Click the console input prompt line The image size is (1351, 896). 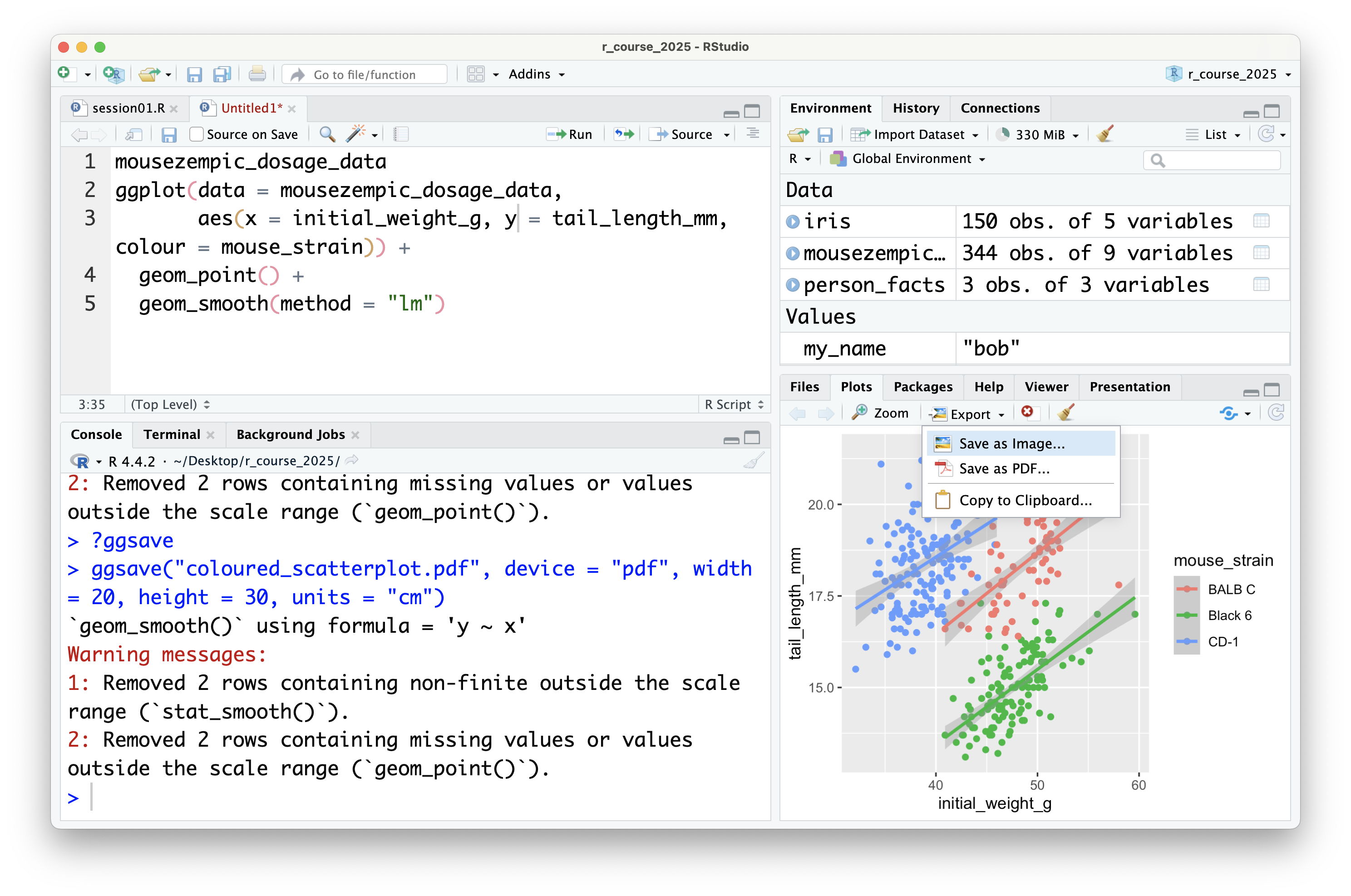click(x=415, y=798)
